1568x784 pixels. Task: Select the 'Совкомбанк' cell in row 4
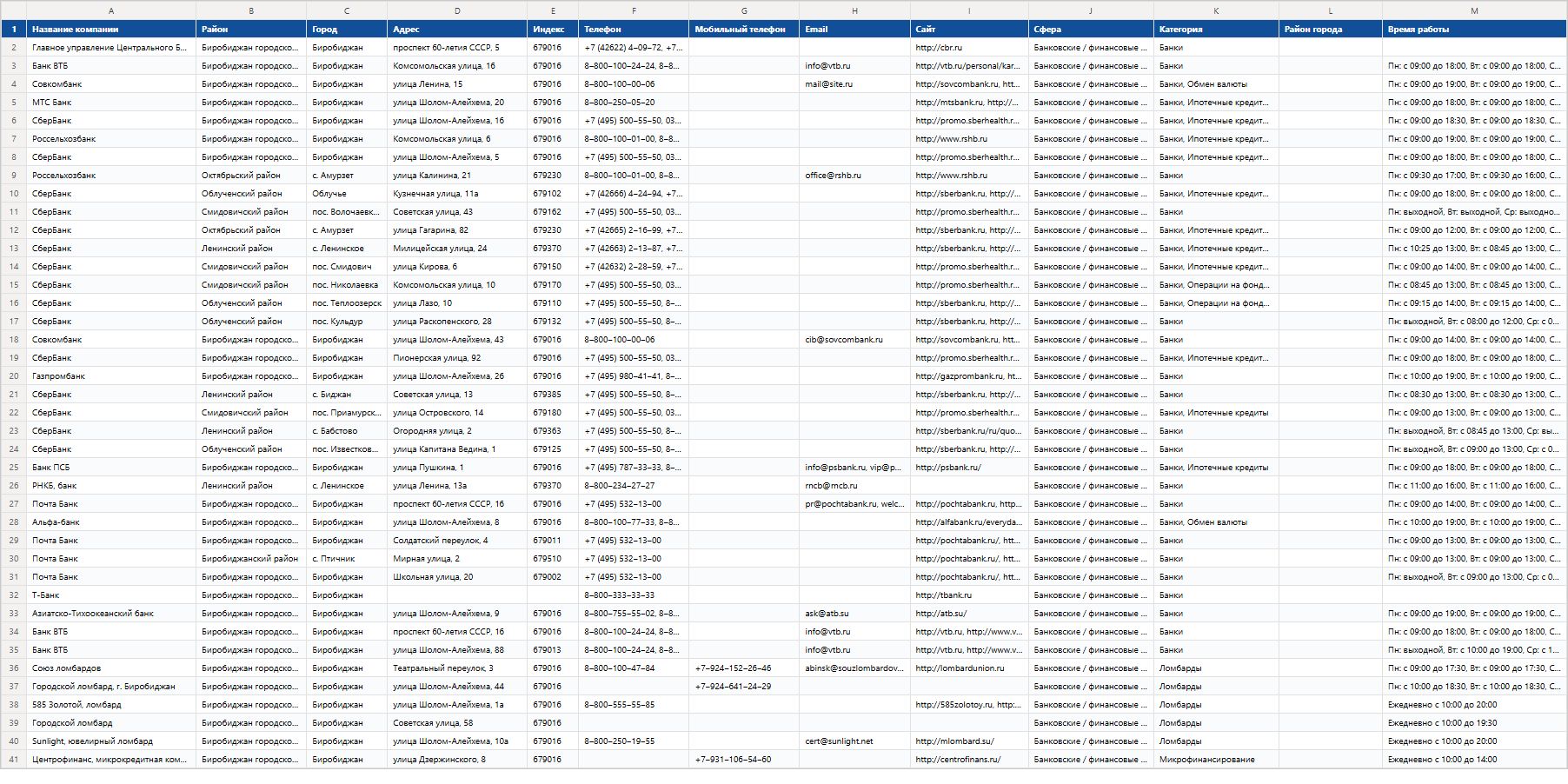[x=111, y=84]
